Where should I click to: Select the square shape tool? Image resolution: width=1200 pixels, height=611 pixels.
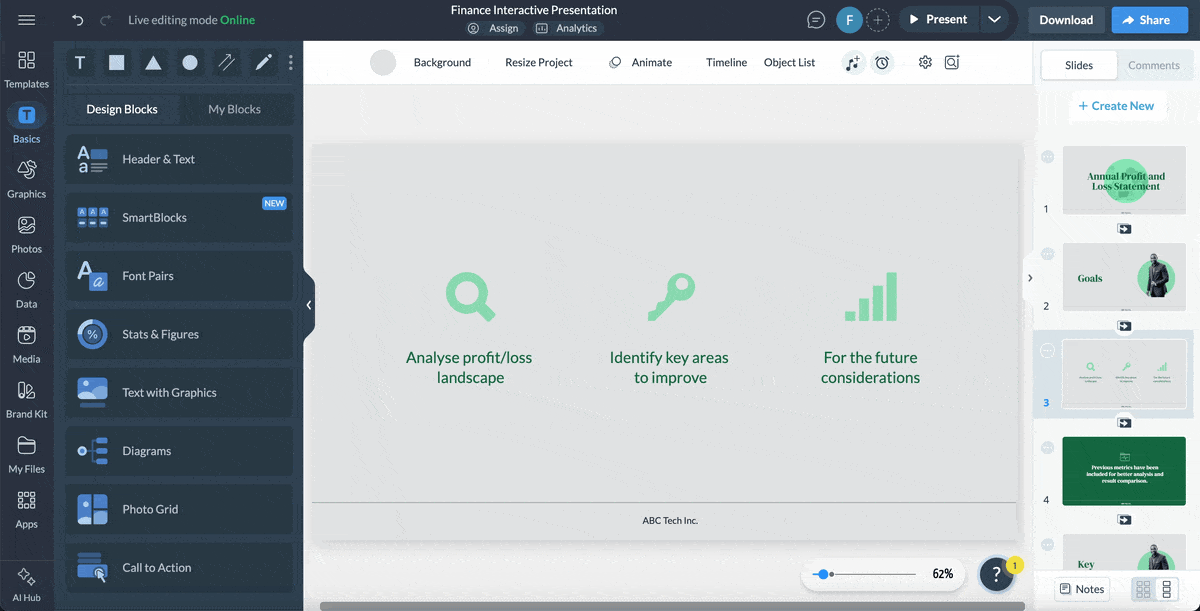(x=117, y=62)
